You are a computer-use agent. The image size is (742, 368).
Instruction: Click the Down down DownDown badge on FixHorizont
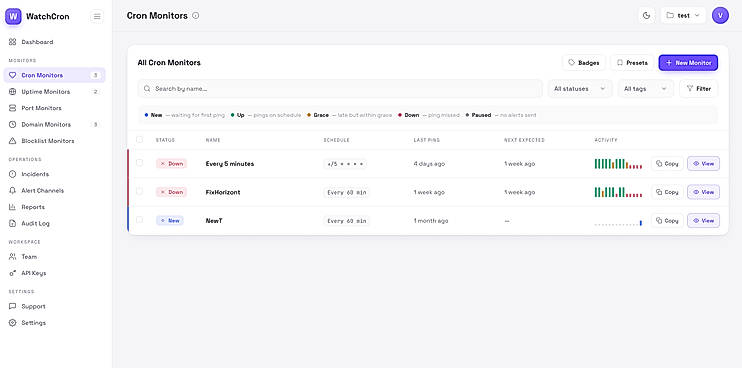click(x=171, y=192)
